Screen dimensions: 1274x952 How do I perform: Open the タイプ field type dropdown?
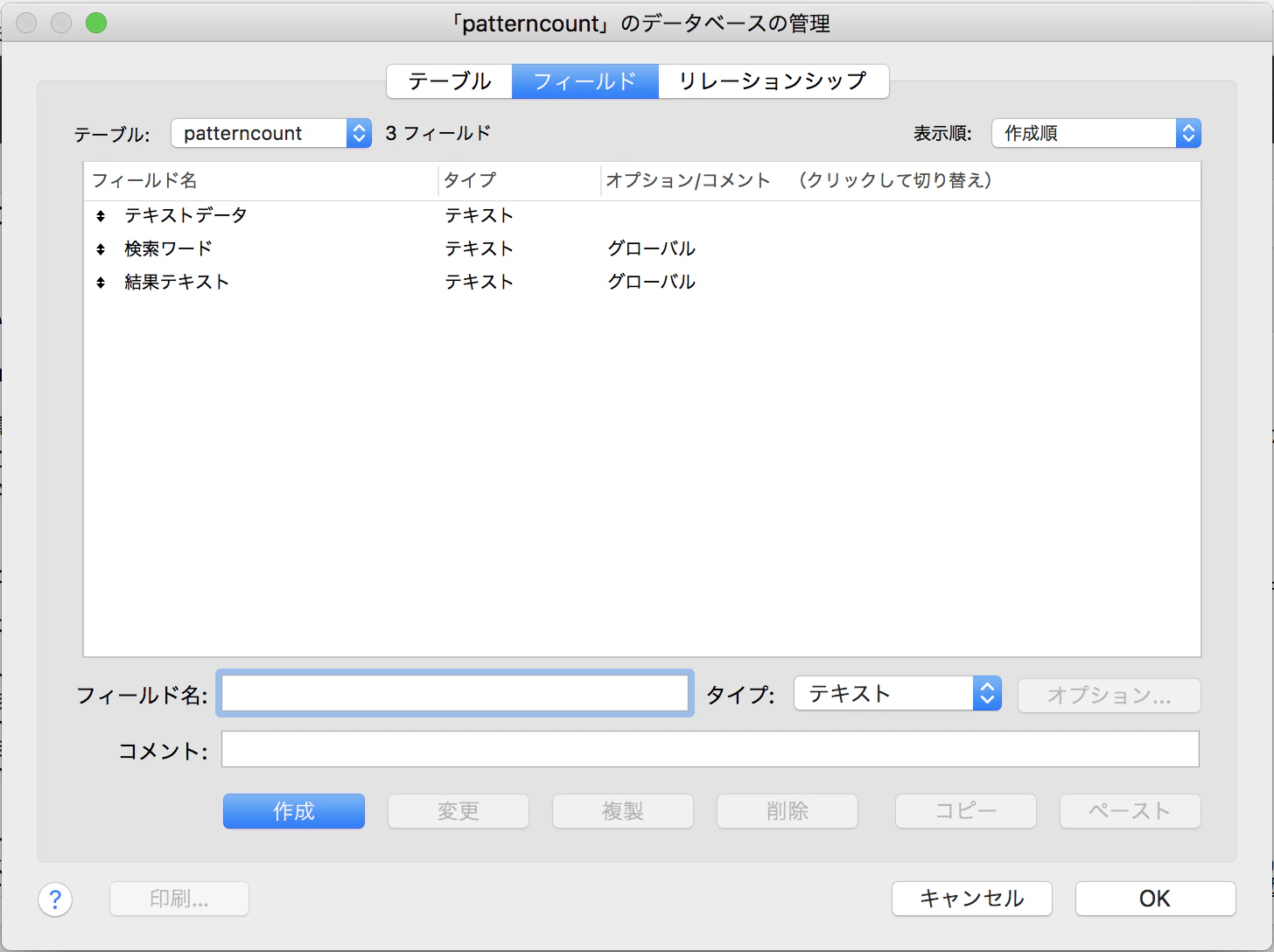pos(897,694)
